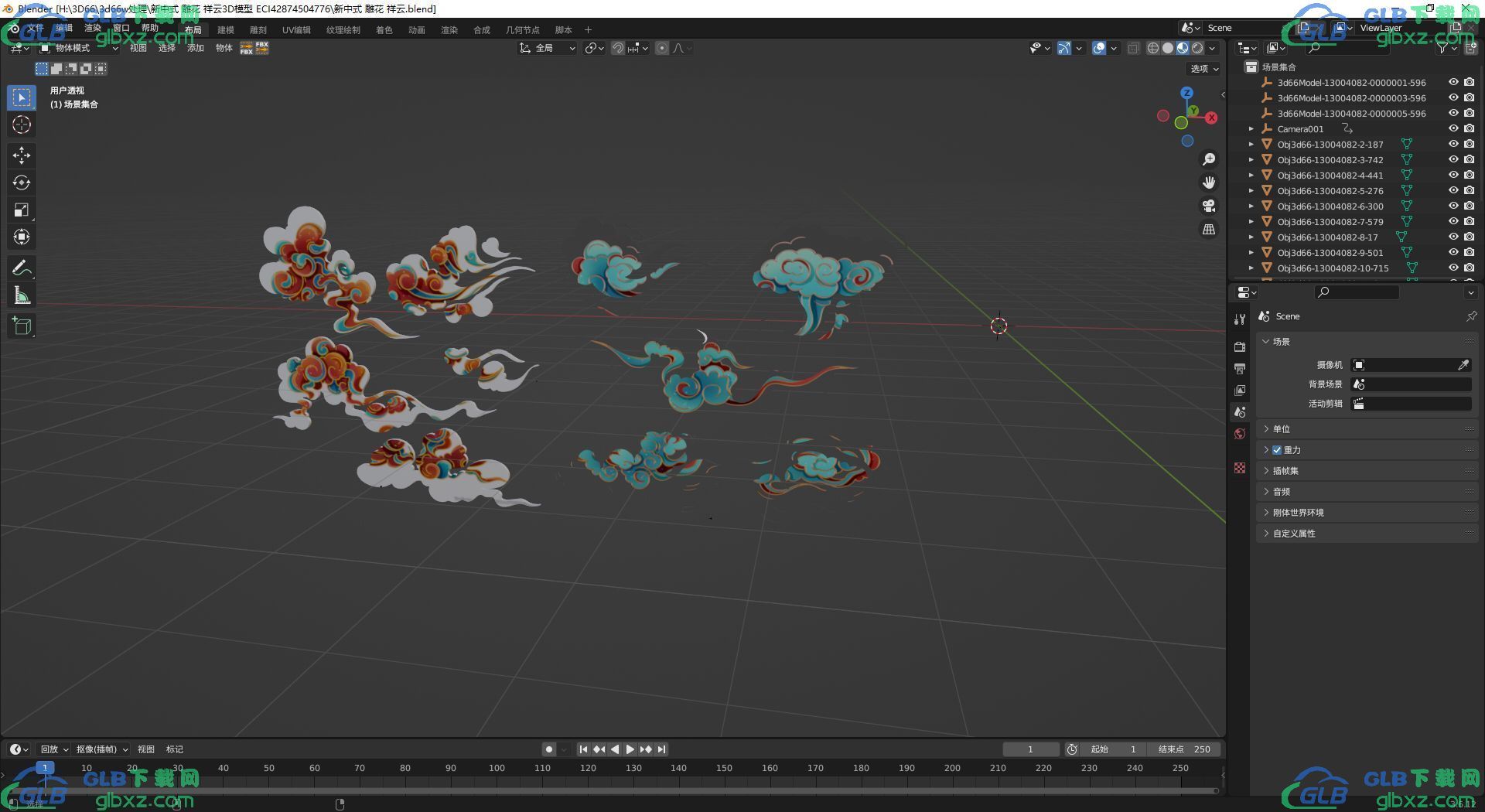1485x812 pixels.
Task: Expand Obj3d66-13004082-3-742 tree row
Action: (1251, 160)
